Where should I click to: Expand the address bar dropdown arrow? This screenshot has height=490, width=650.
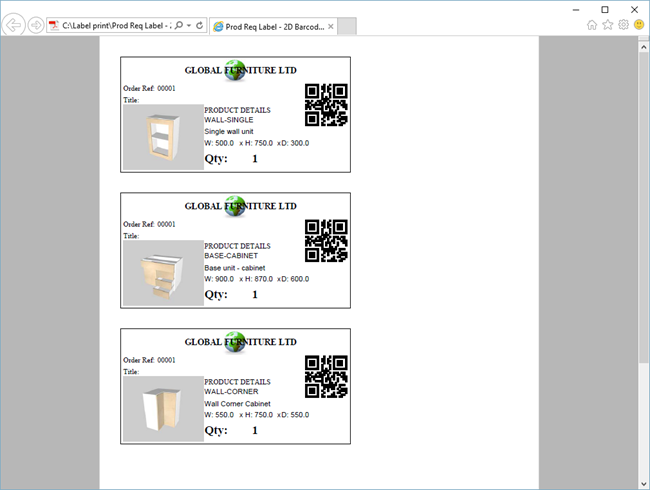189,24
